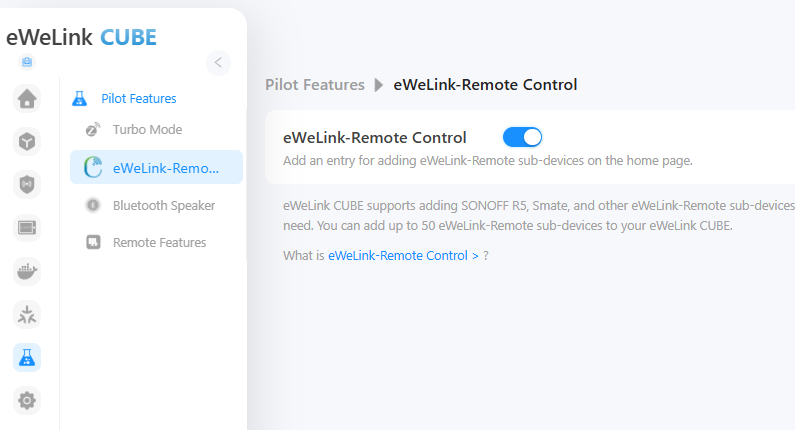Image resolution: width=795 pixels, height=430 pixels.
Task: Click the Matter bridge icon in sidebar
Action: tap(27, 314)
